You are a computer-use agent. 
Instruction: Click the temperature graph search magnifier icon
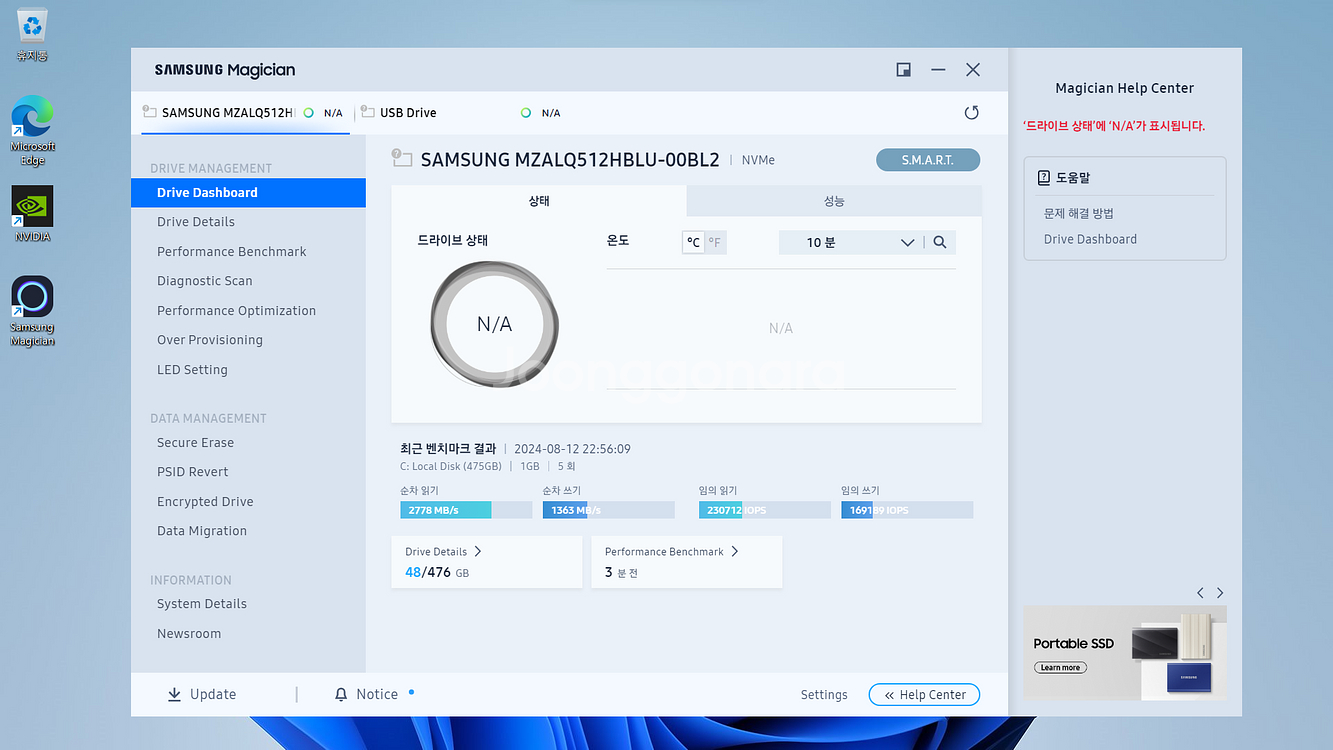(x=940, y=242)
